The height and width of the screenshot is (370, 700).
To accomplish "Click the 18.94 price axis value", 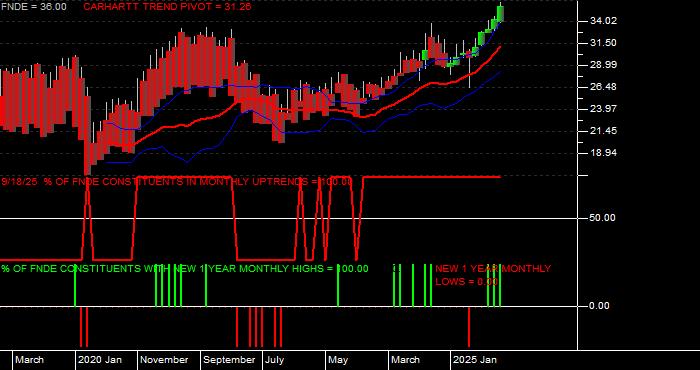I will click(603, 153).
